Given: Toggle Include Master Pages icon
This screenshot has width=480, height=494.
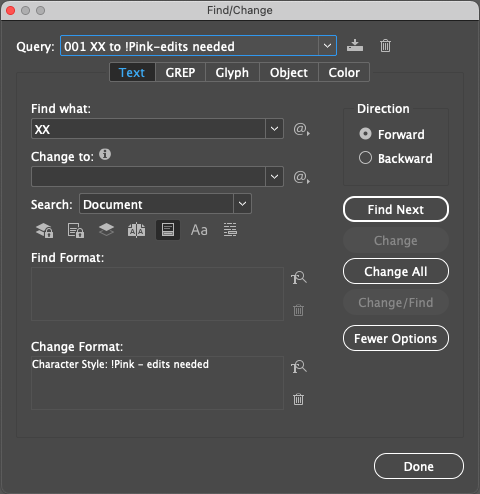Looking at the screenshot, I should (137, 230).
